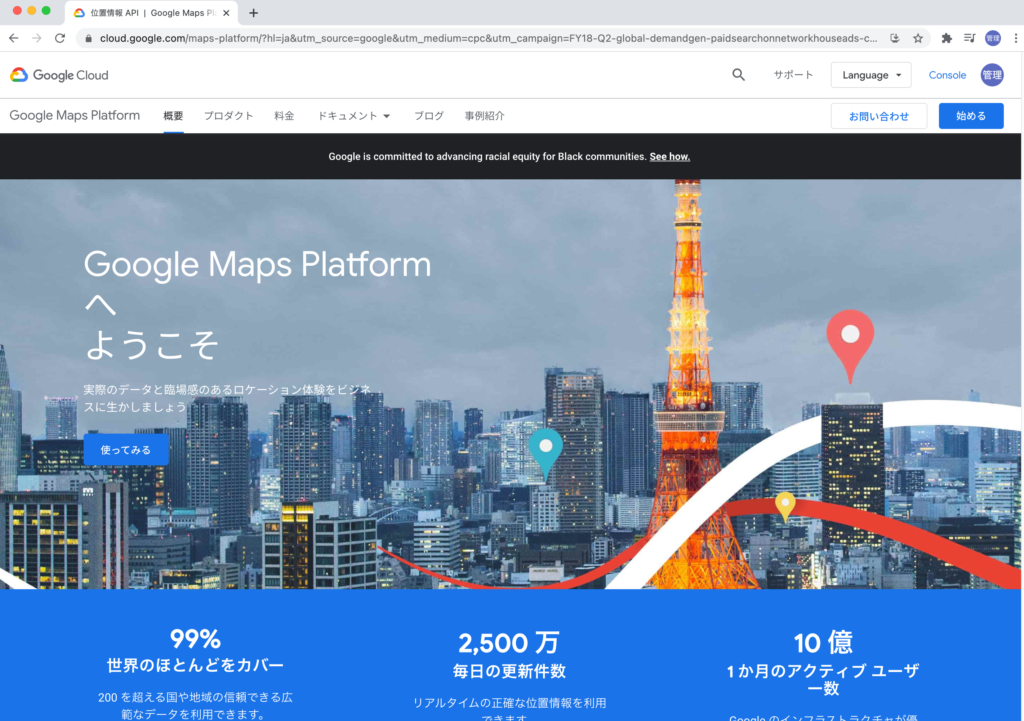Open the Language dropdown
This screenshot has height=721, width=1024.
(x=871, y=75)
